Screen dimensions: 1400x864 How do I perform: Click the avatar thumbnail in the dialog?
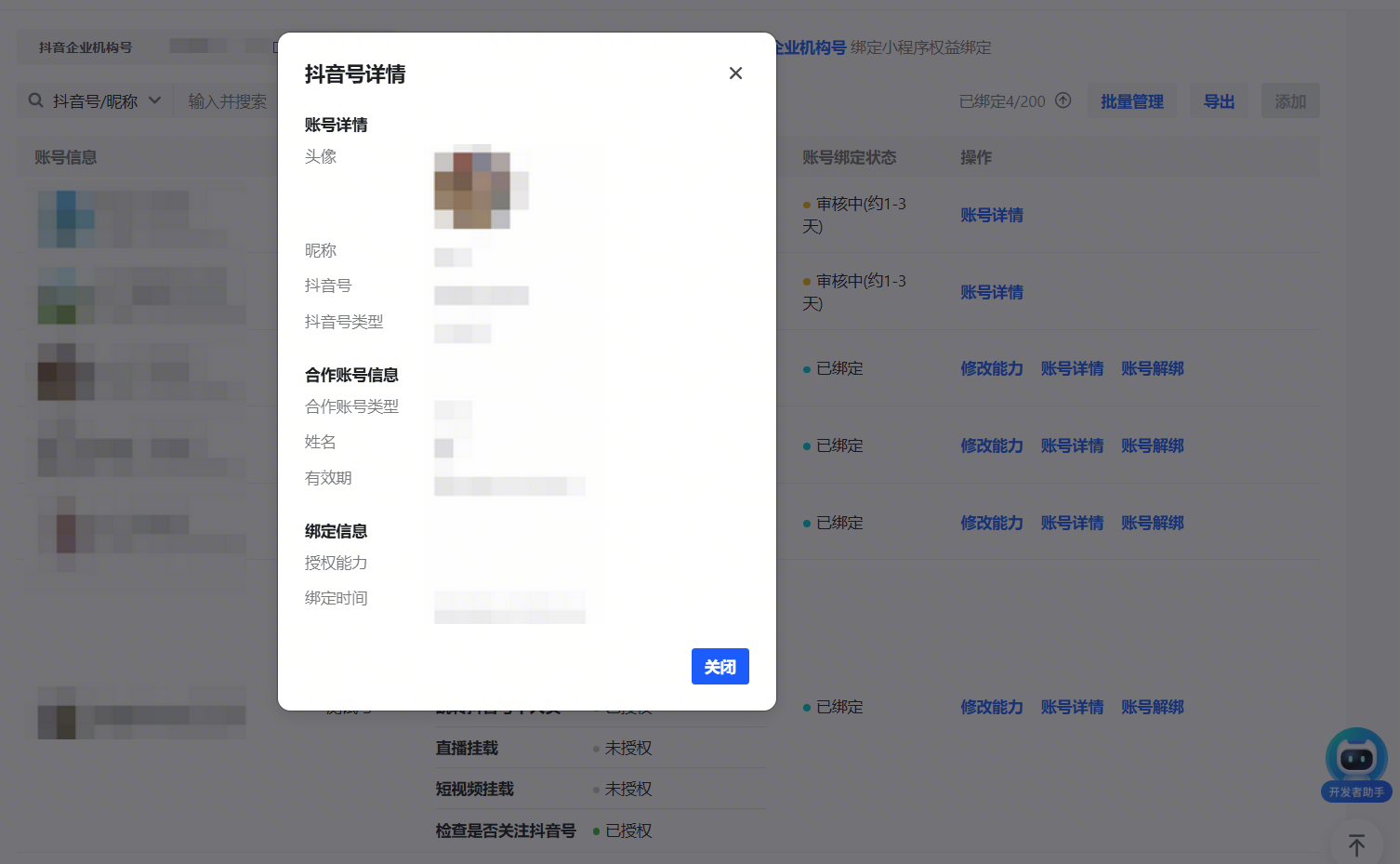[472, 190]
